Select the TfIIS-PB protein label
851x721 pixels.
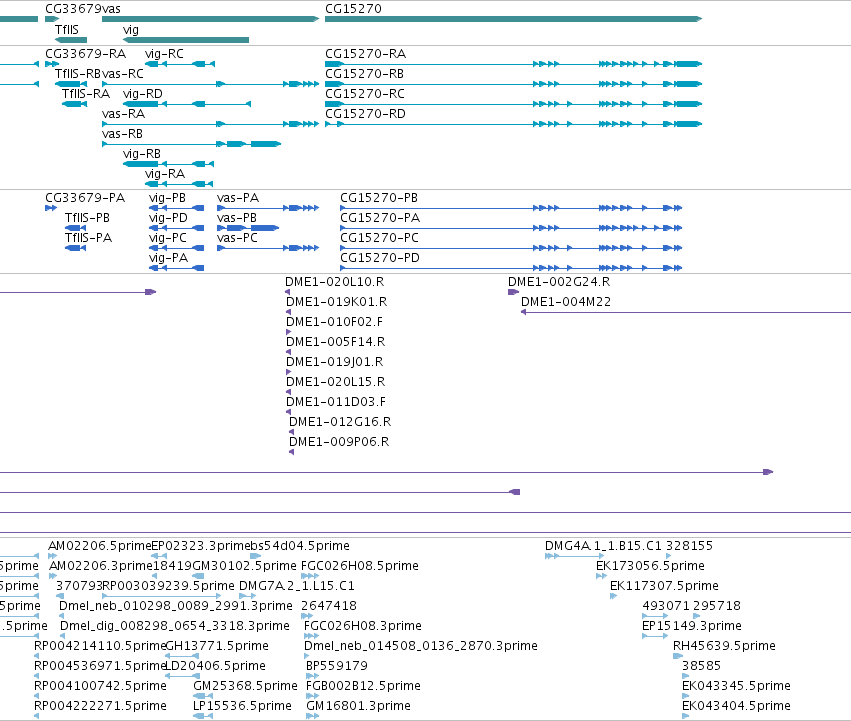tap(87, 218)
